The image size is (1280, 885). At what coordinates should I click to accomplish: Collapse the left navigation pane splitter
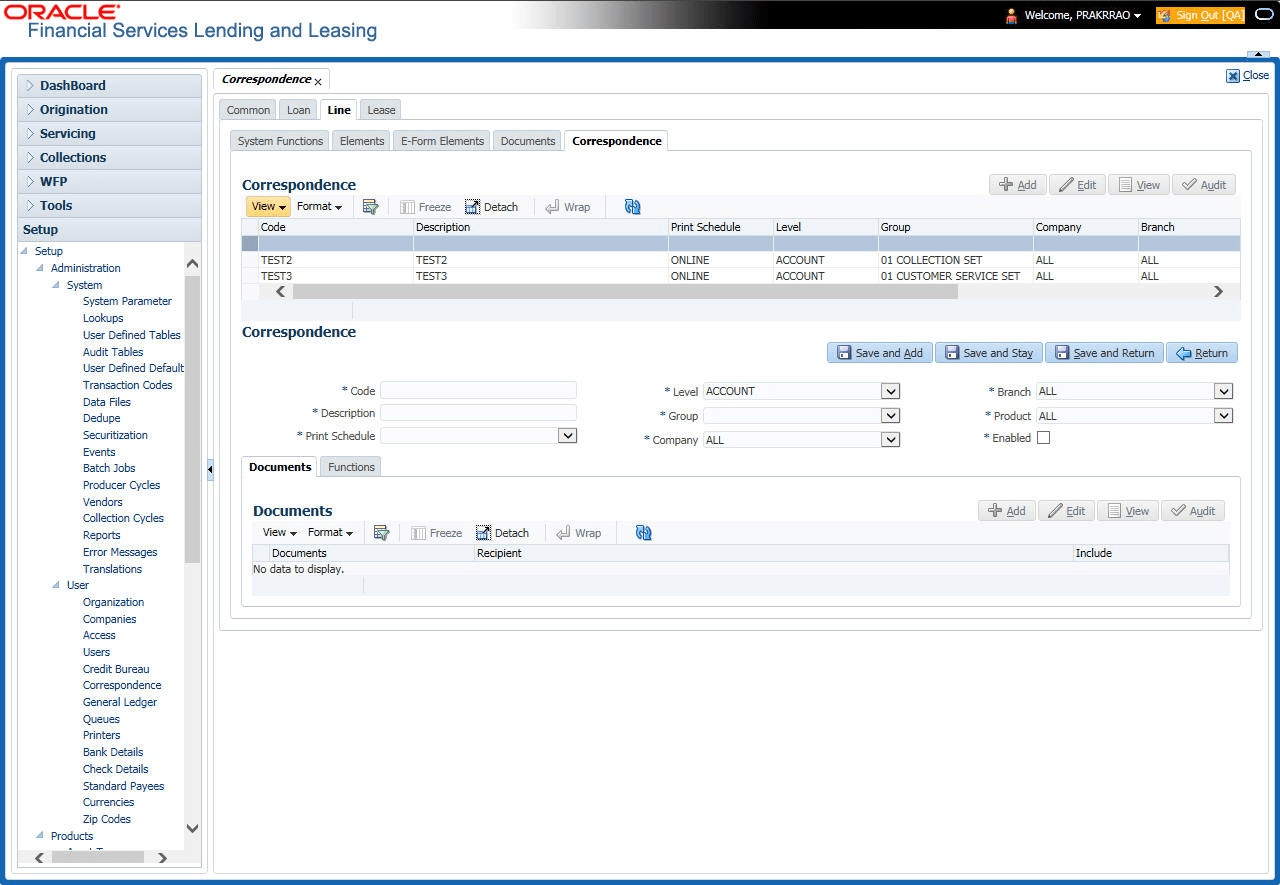(x=210, y=470)
